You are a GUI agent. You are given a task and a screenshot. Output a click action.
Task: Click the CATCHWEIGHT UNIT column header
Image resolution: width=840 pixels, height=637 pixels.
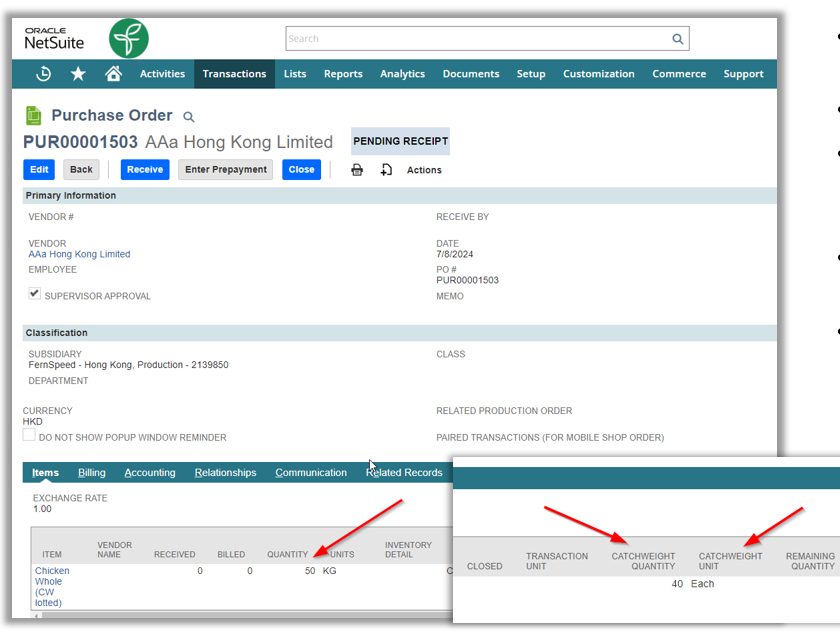(730, 561)
